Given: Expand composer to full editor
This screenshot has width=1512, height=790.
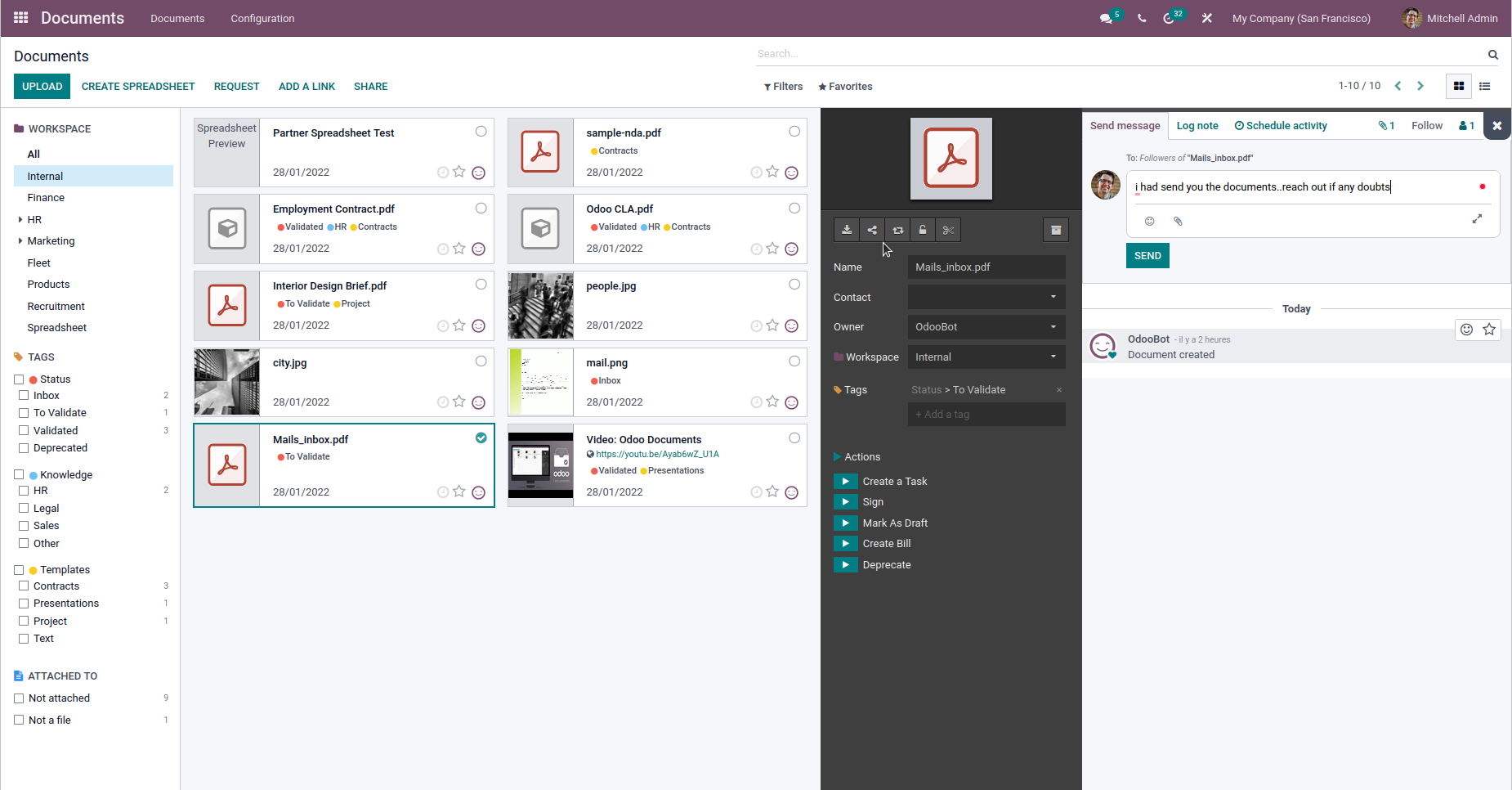Looking at the screenshot, I should (1477, 218).
